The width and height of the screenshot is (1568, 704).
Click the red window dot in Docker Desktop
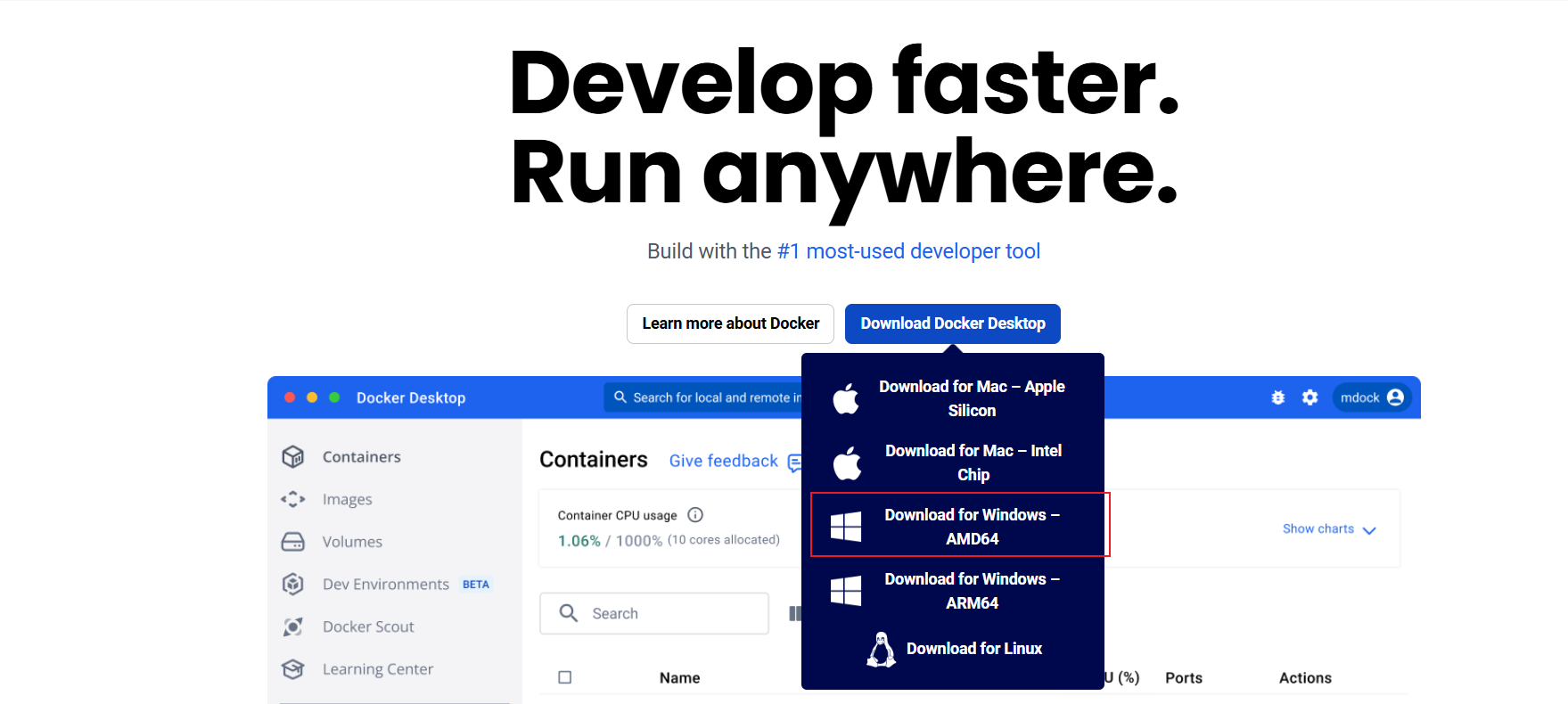point(290,397)
